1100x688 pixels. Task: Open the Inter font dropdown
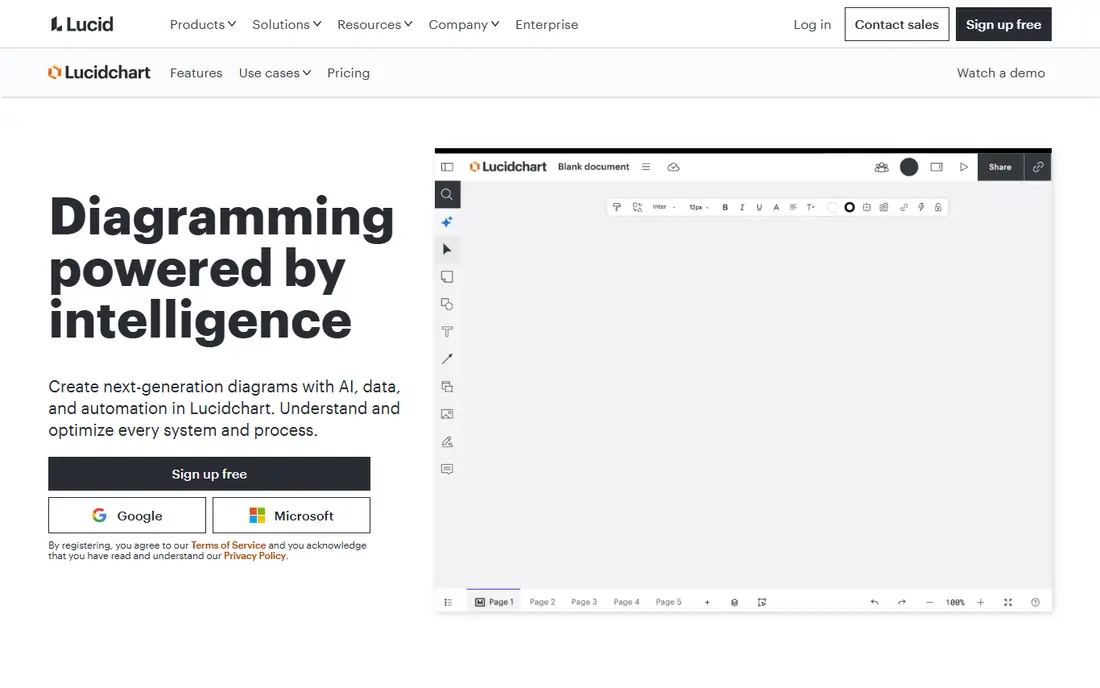coord(664,207)
